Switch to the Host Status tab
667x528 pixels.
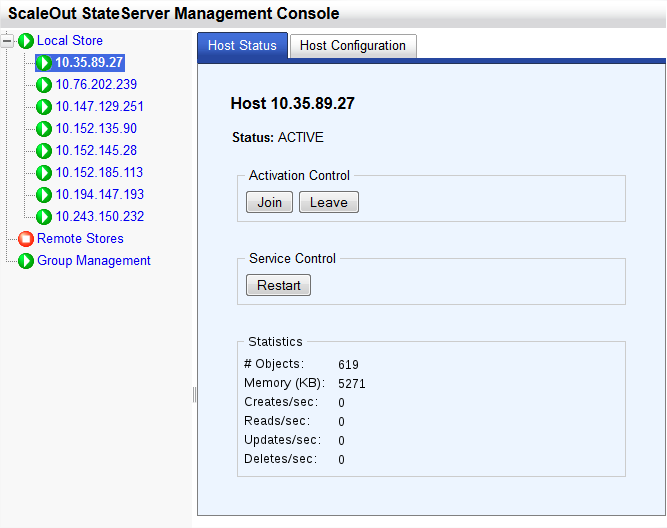coord(242,46)
